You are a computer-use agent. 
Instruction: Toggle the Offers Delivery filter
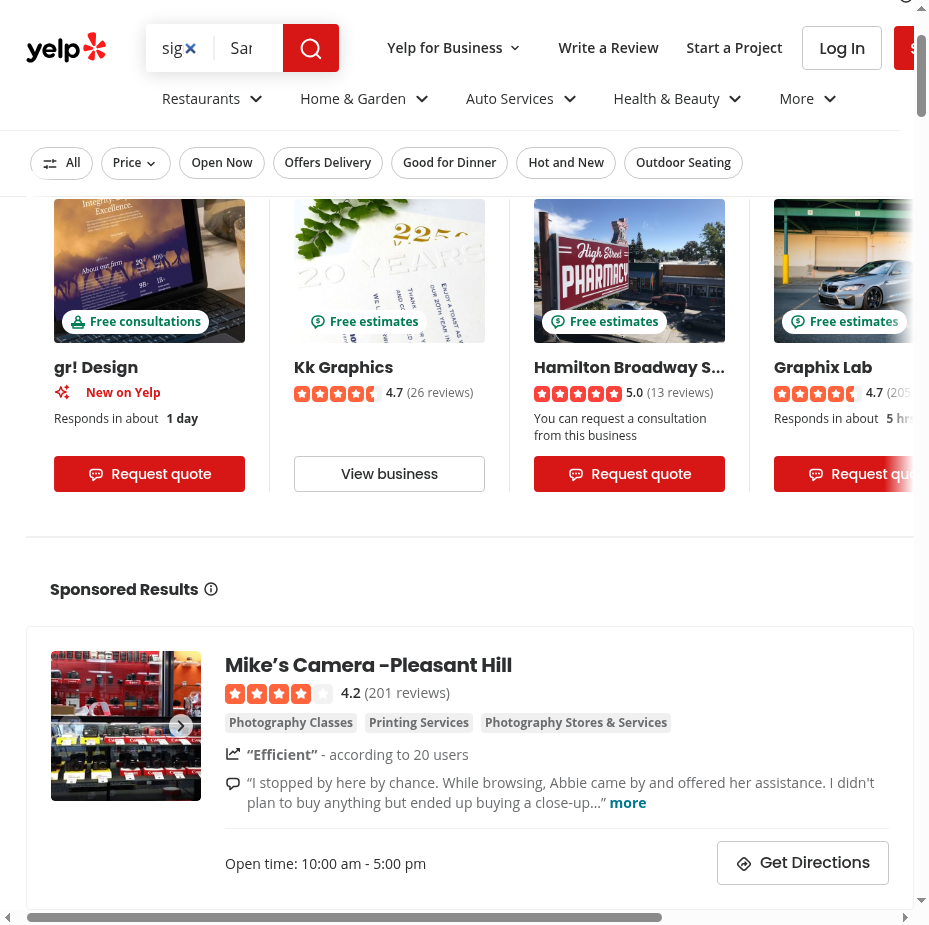(x=328, y=163)
